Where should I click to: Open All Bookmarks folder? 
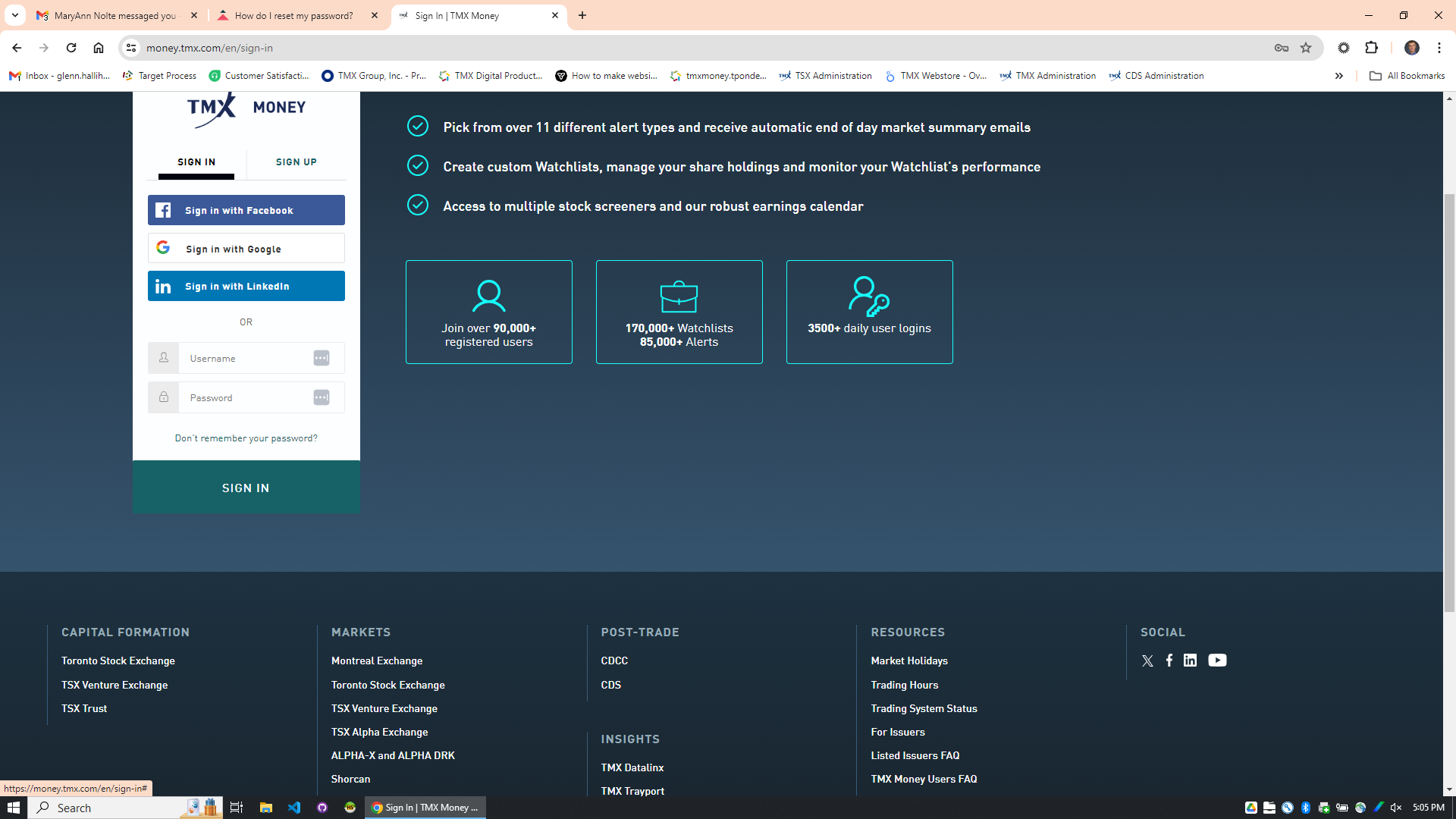1407,76
